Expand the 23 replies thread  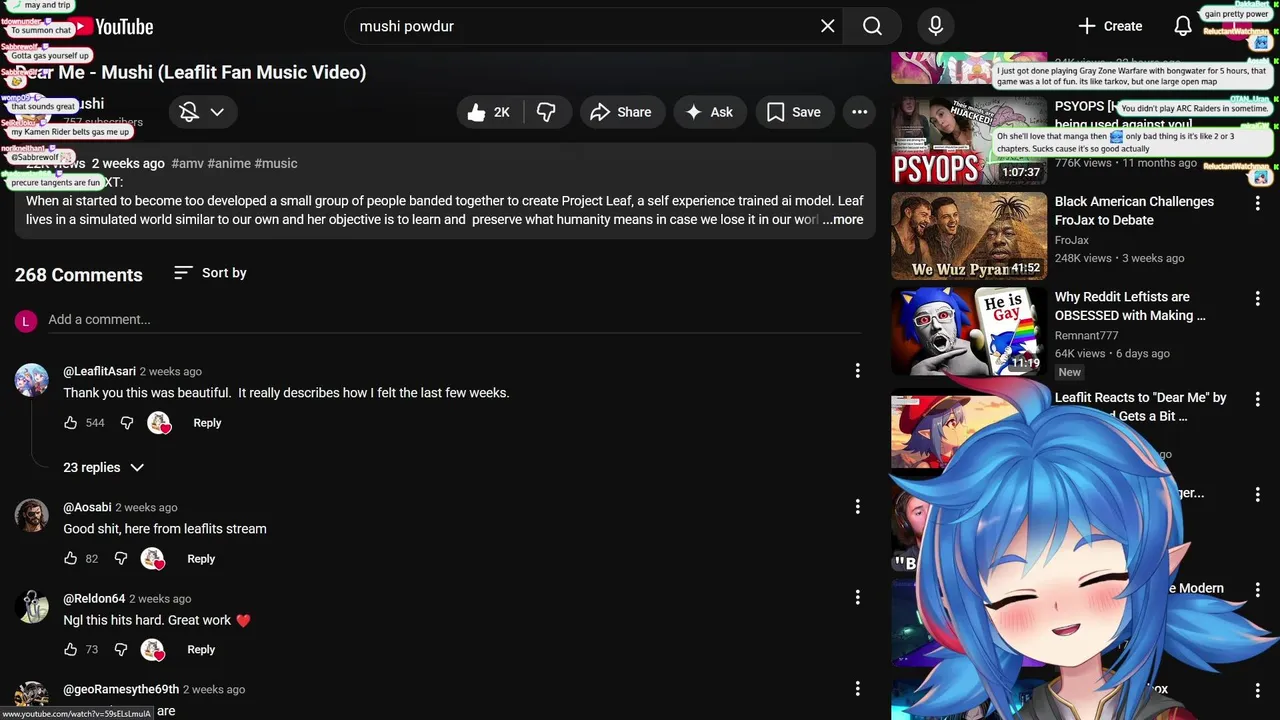104,468
